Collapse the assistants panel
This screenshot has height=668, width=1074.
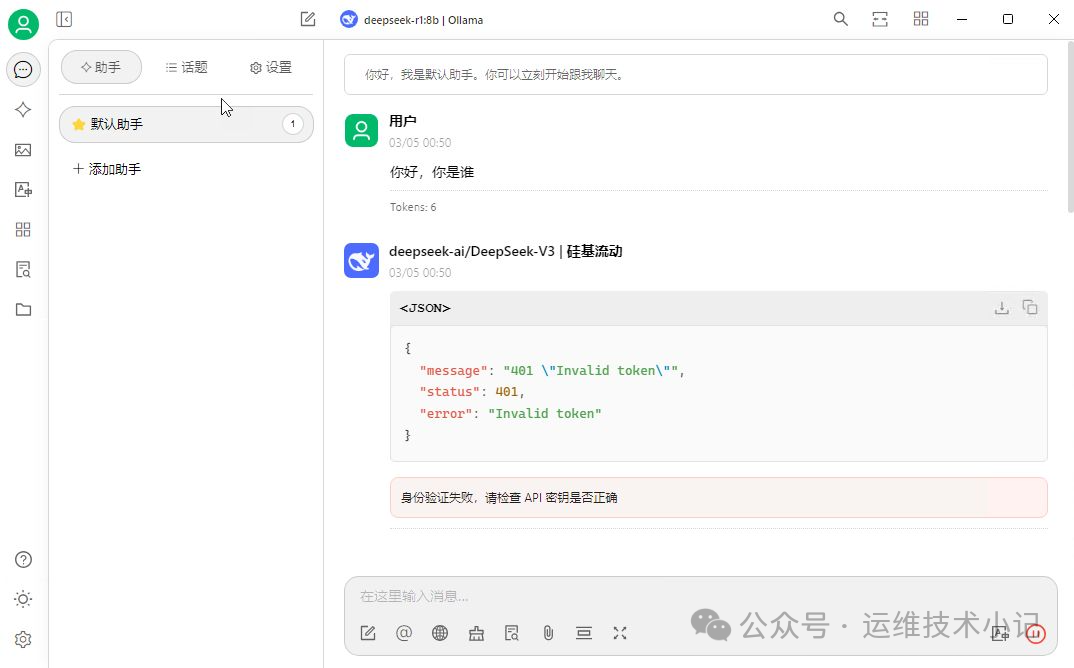64,19
